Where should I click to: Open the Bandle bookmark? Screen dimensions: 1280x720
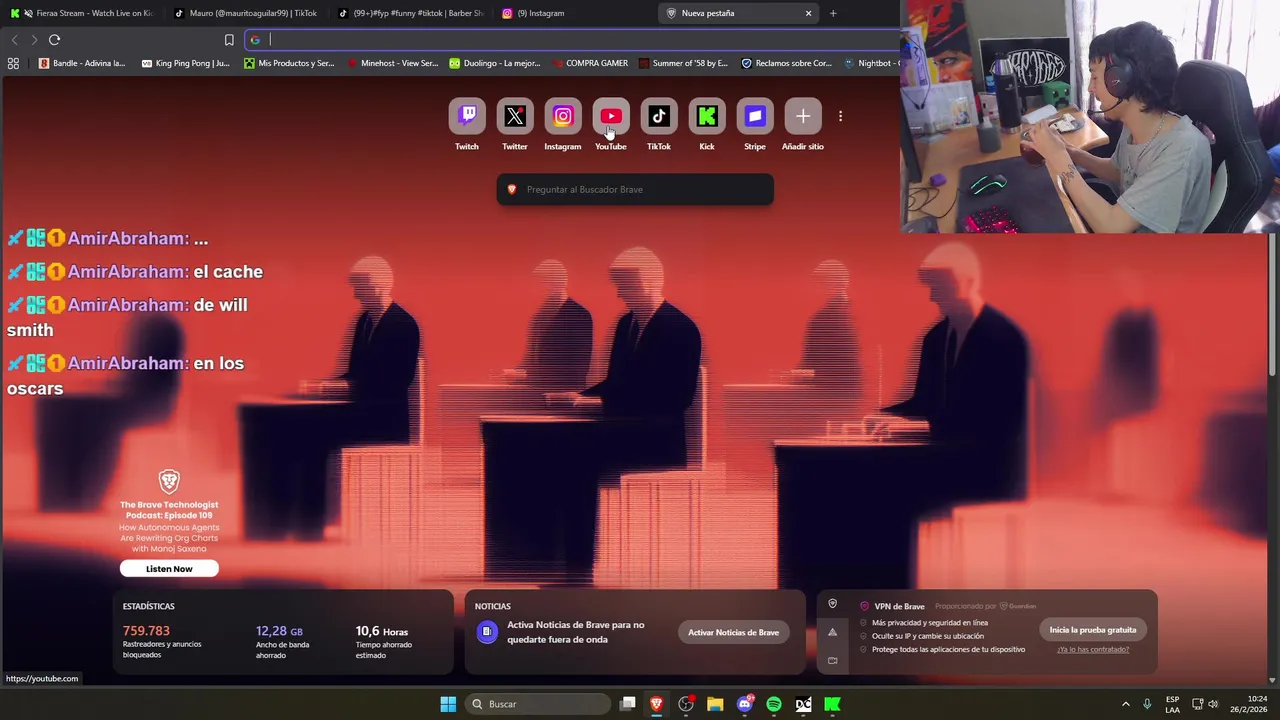[82, 63]
